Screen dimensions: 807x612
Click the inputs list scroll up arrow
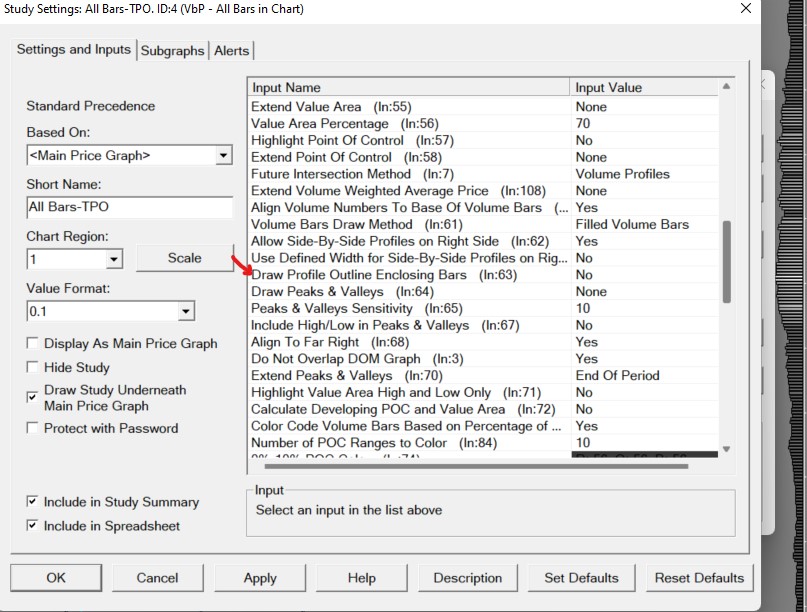(726, 86)
